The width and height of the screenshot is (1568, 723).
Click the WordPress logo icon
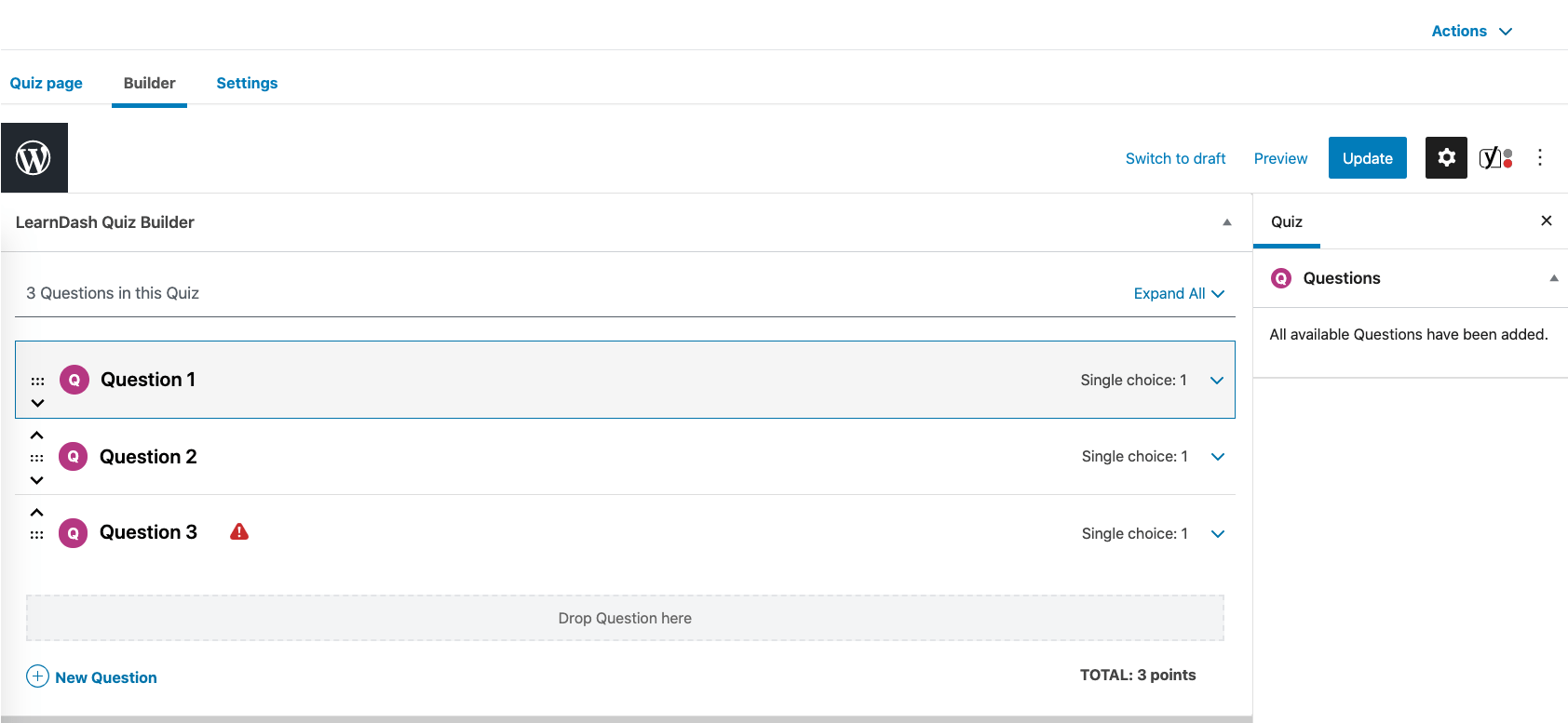tap(34, 158)
